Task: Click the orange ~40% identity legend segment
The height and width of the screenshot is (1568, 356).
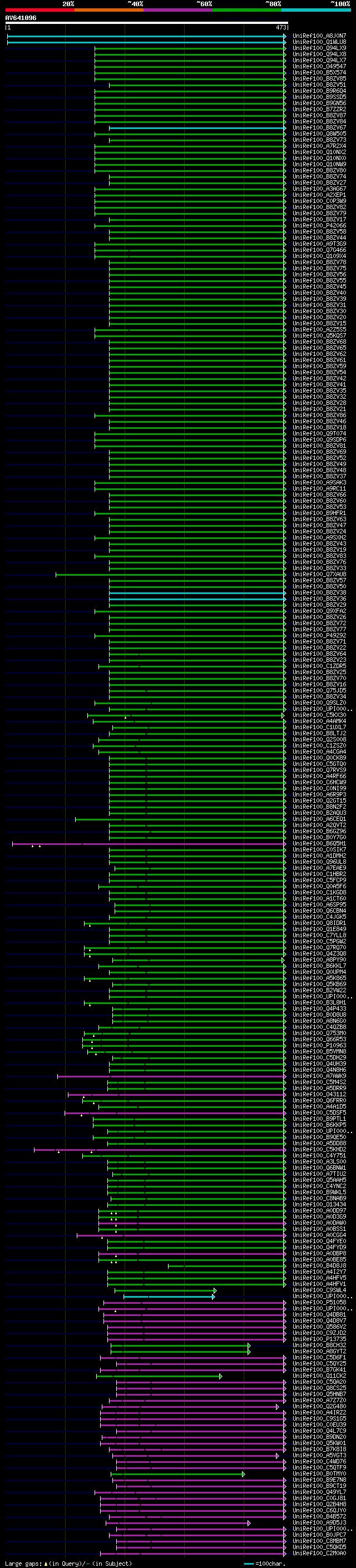Action: pyautogui.click(x=109, y=10)
